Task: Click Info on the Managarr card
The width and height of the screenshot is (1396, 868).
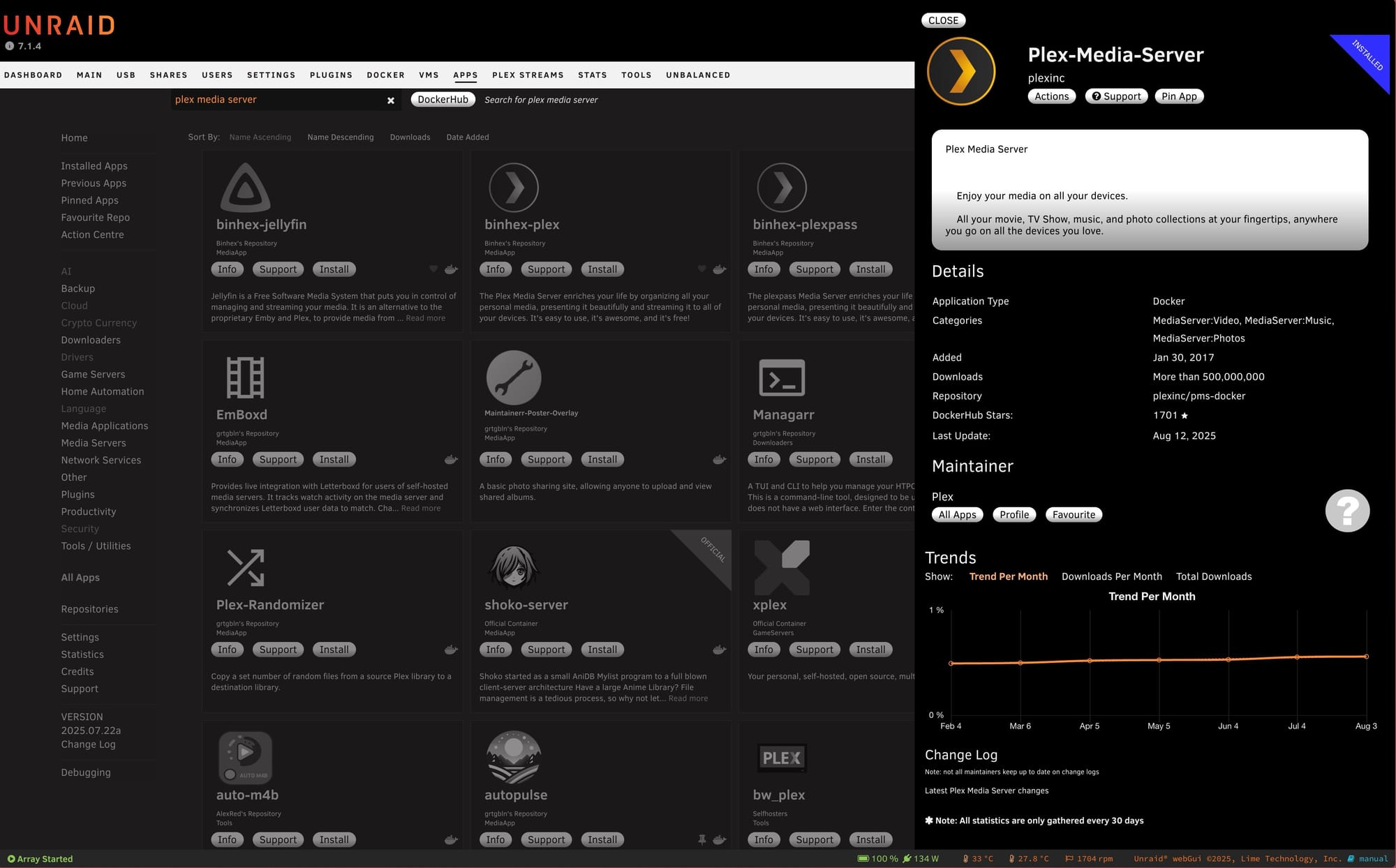Action: (x=763, y=460)
